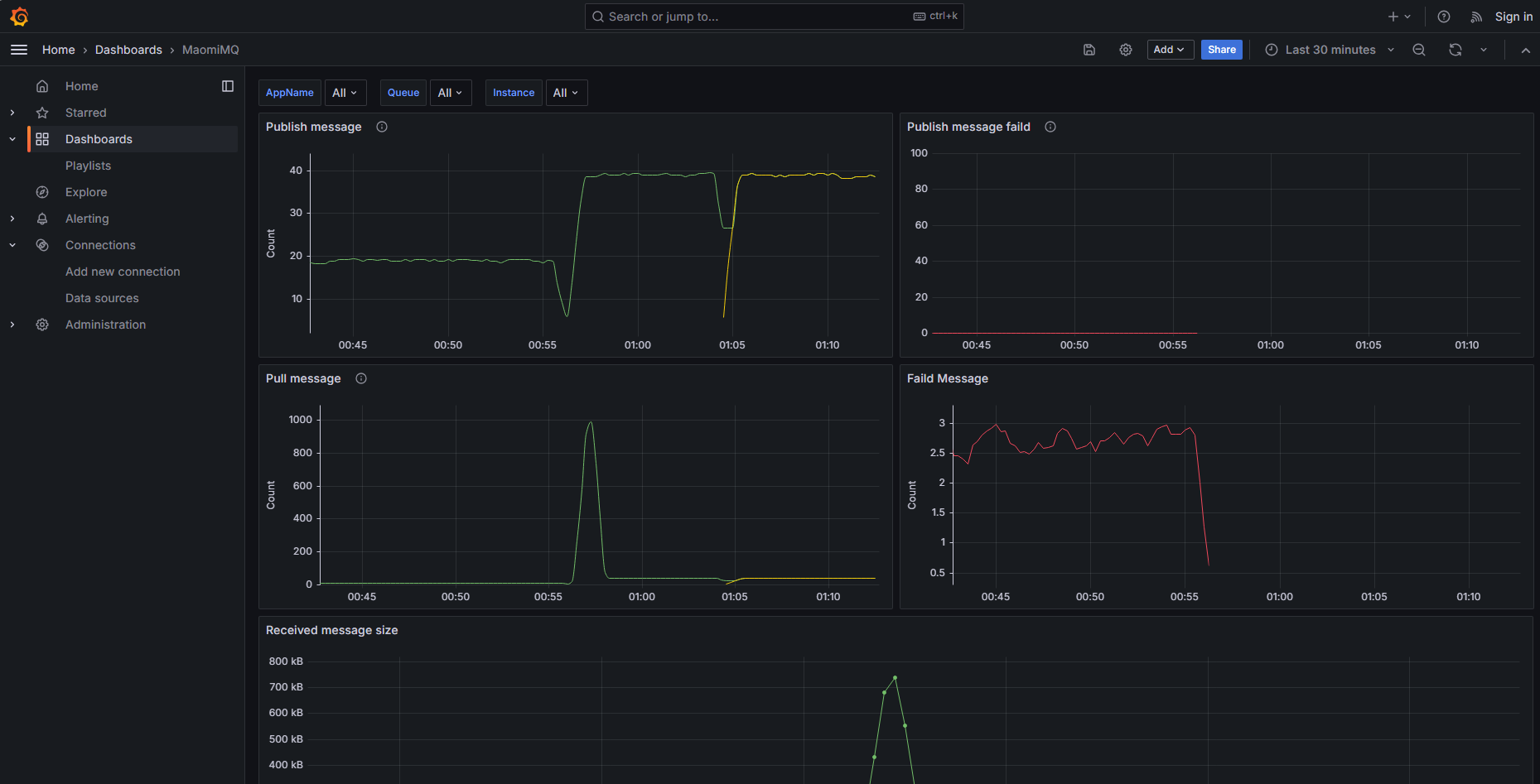Image resolution: width=1540 pixels, height=784 pixels.
Task: Click the AppName variable label
Action: pyautogui.click(x=290, y=93)
